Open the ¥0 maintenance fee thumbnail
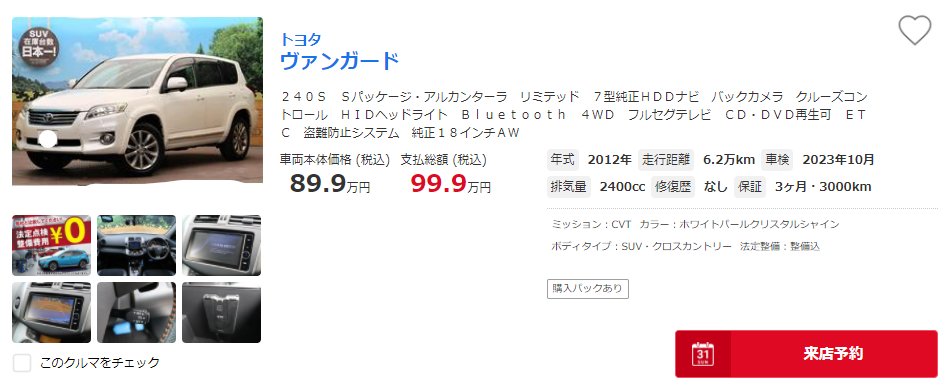Viewport: 950px width, 386px height. coord(51,245)
